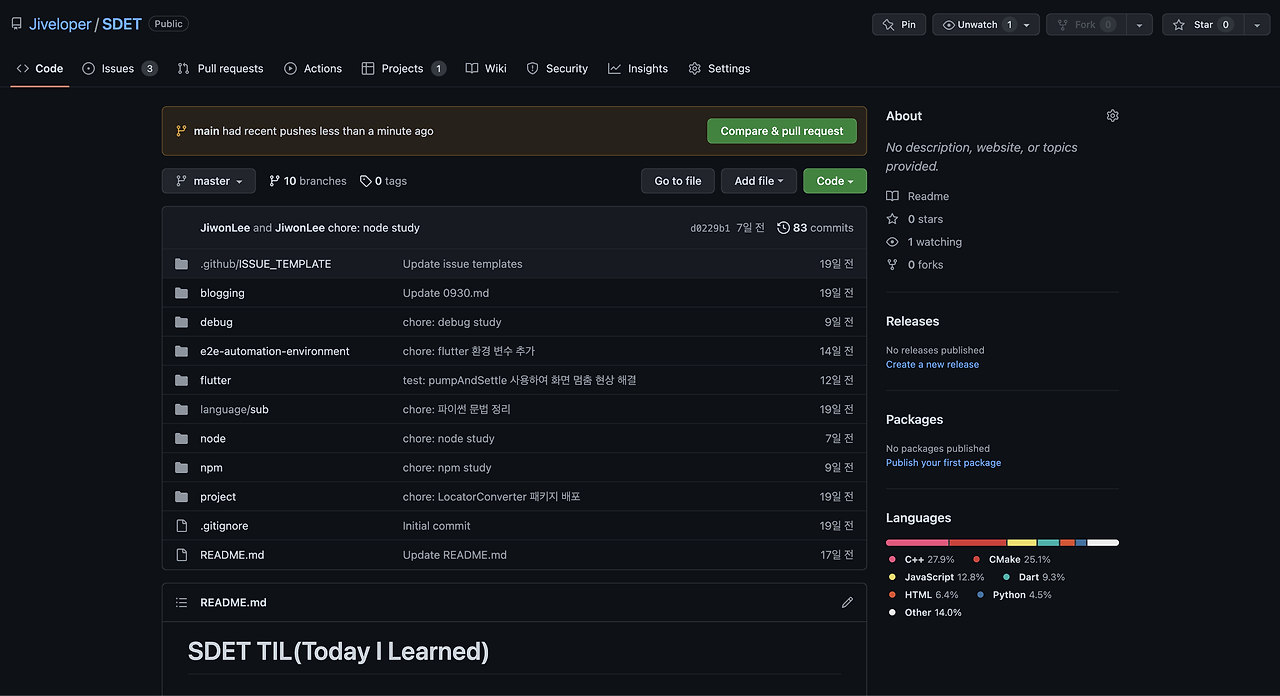Go to the Actions tab
The width and height of the screenshot is (1280, 696).
pos(313,68)
